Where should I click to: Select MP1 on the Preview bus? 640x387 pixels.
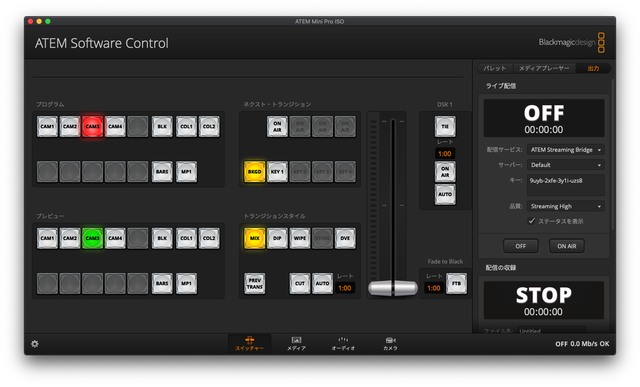[x=186, y=283]
